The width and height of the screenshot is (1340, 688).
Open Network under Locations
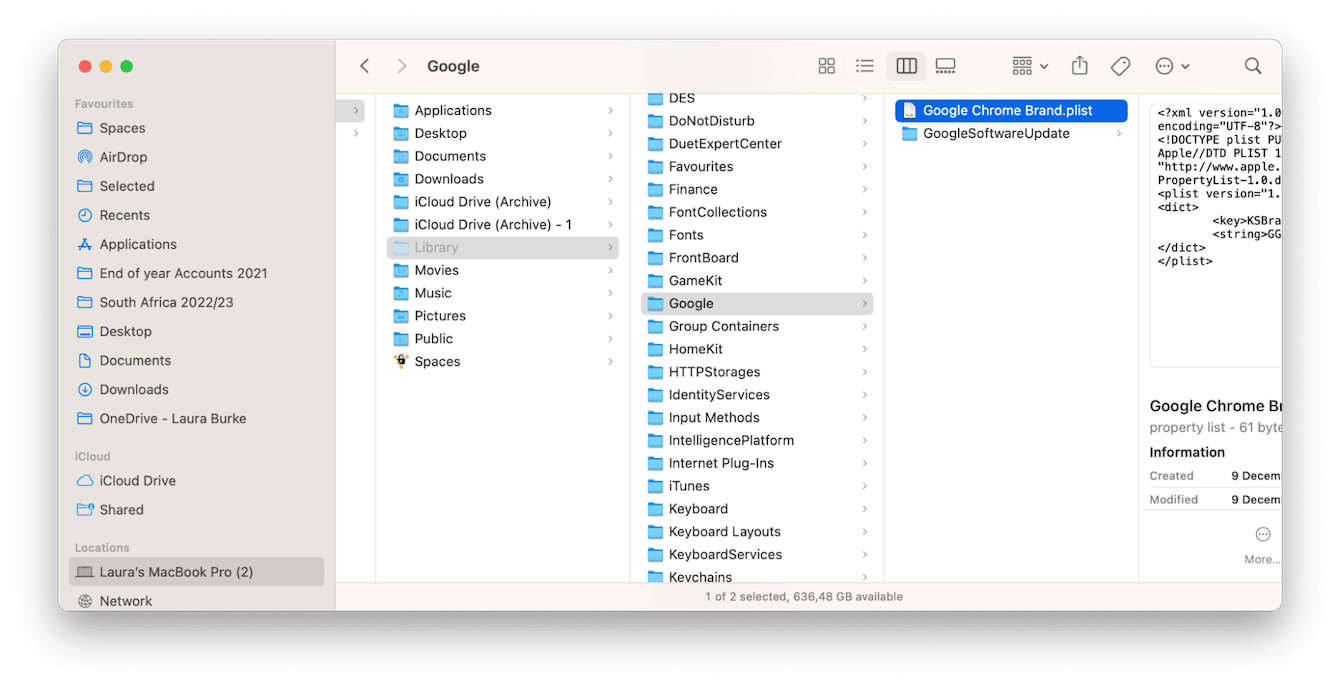pyautogui.click(x=126, y=600)
